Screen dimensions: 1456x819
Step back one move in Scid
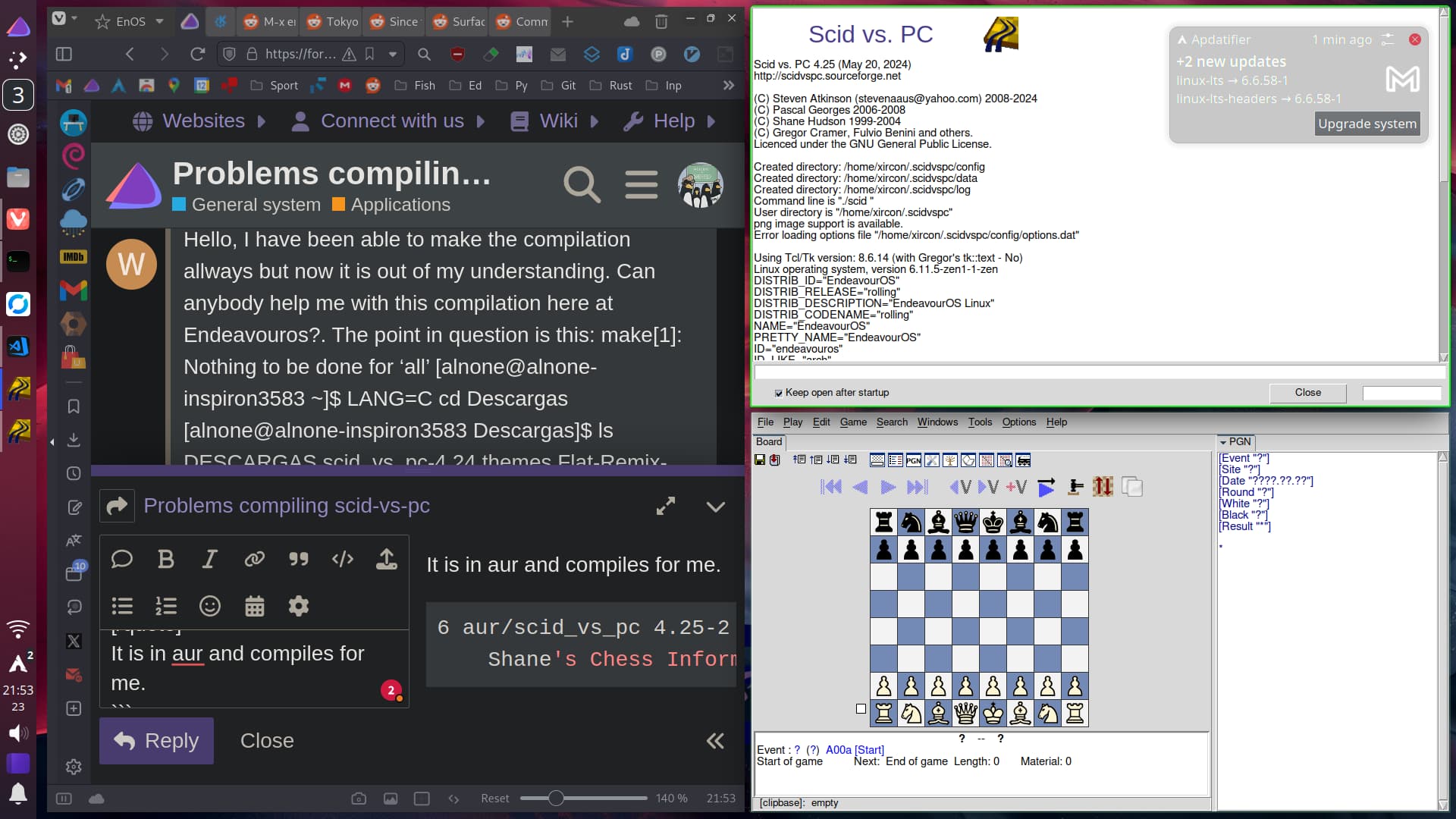[860, 487]
